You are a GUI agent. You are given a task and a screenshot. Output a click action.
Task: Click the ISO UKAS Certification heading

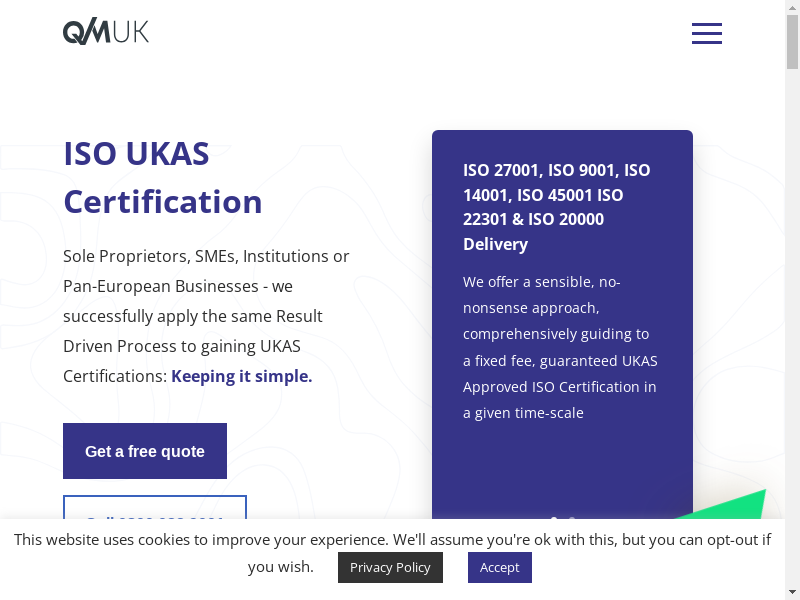pos(163,178)
